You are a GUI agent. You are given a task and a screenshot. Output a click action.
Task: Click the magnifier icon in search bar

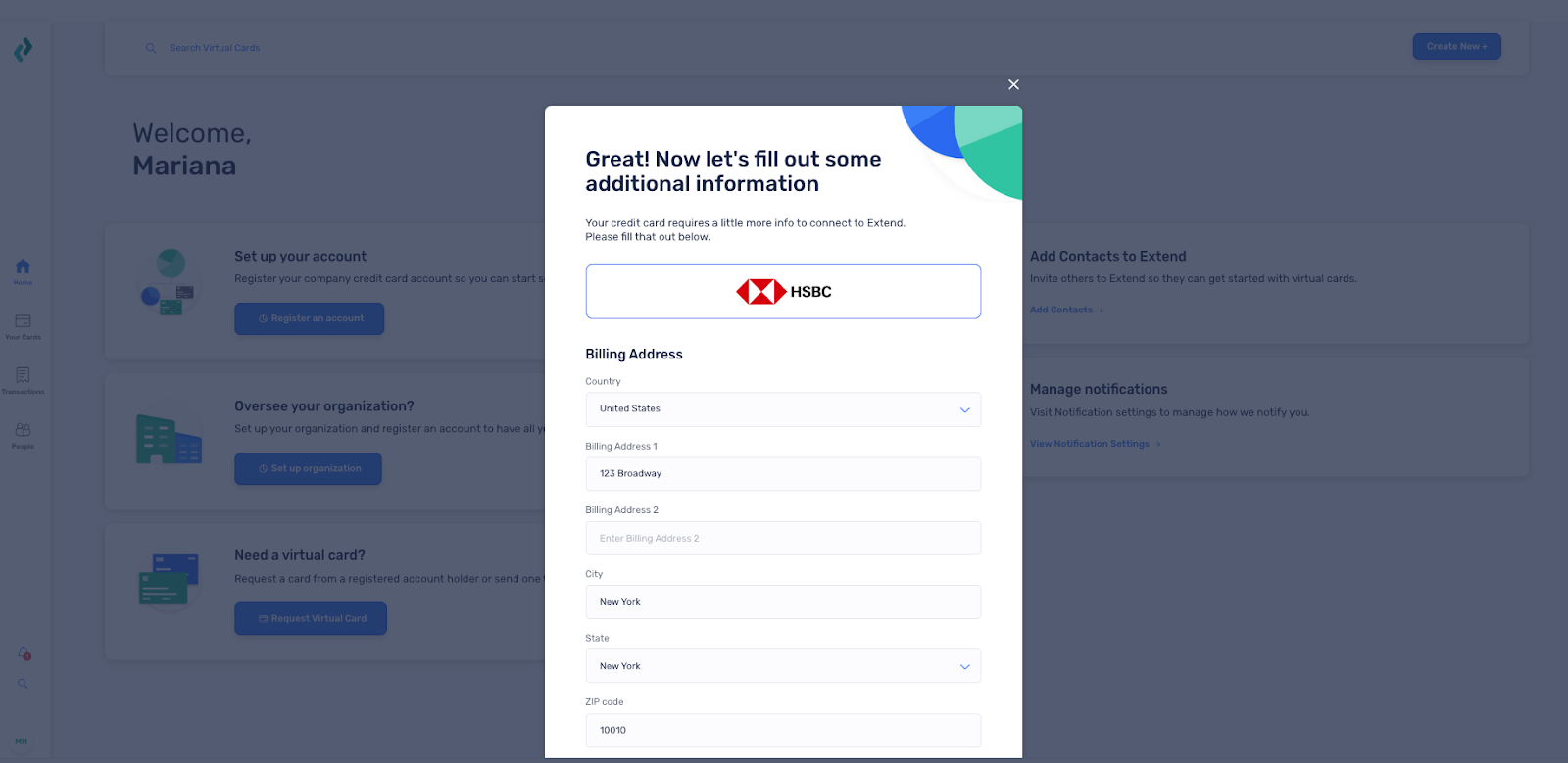tap(151, 47)
